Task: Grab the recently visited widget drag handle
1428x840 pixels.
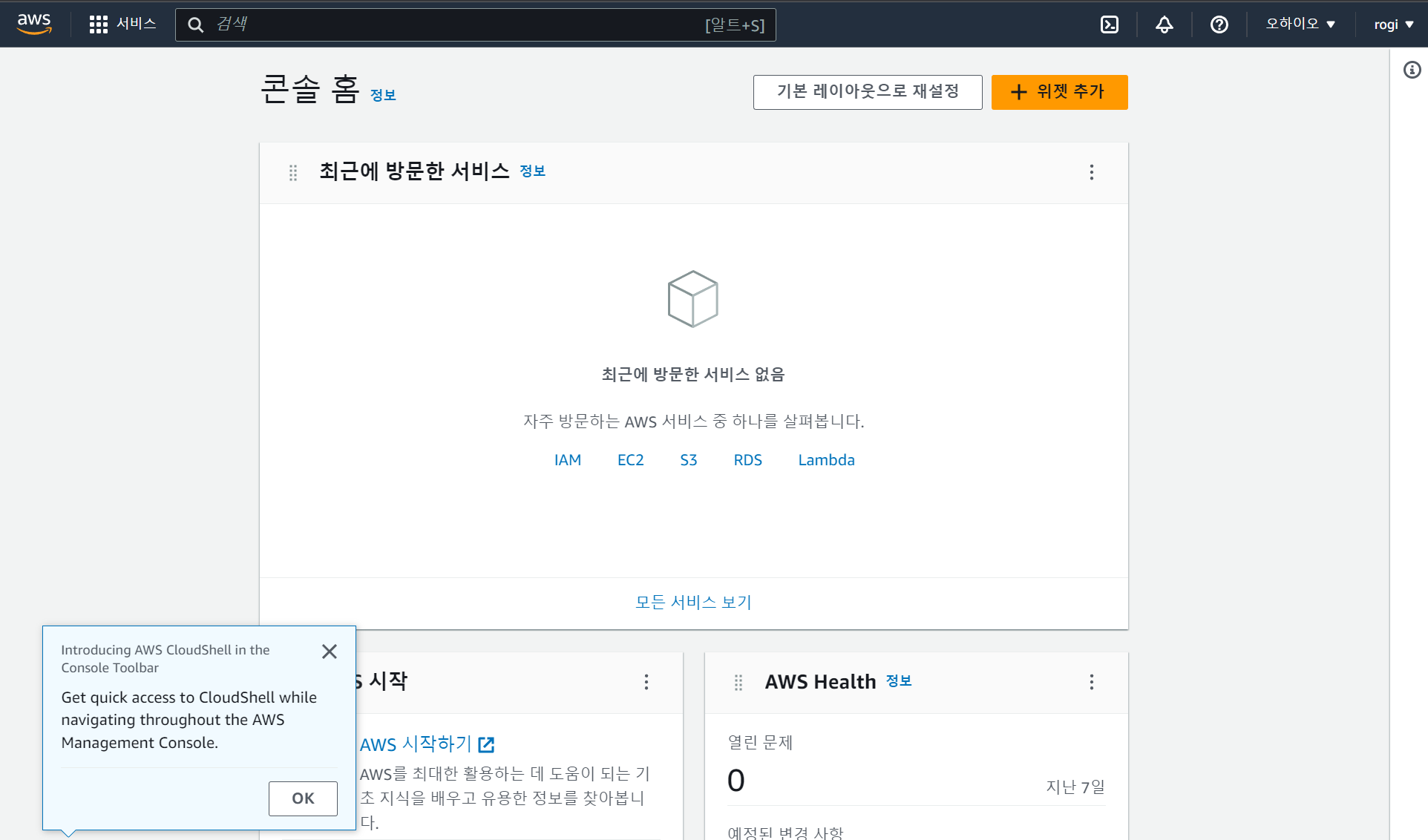Action: tap(293, 172)
